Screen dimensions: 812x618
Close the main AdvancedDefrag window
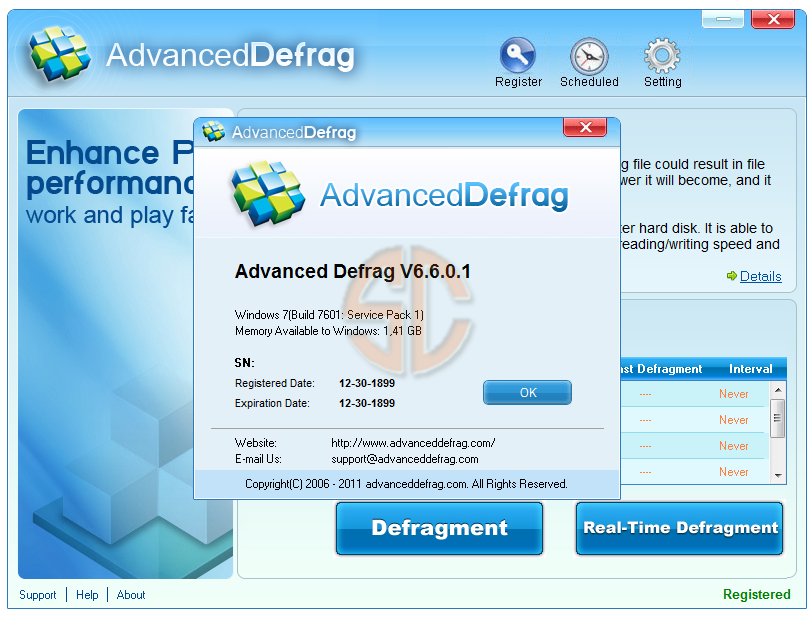click(x=773, y=19)
